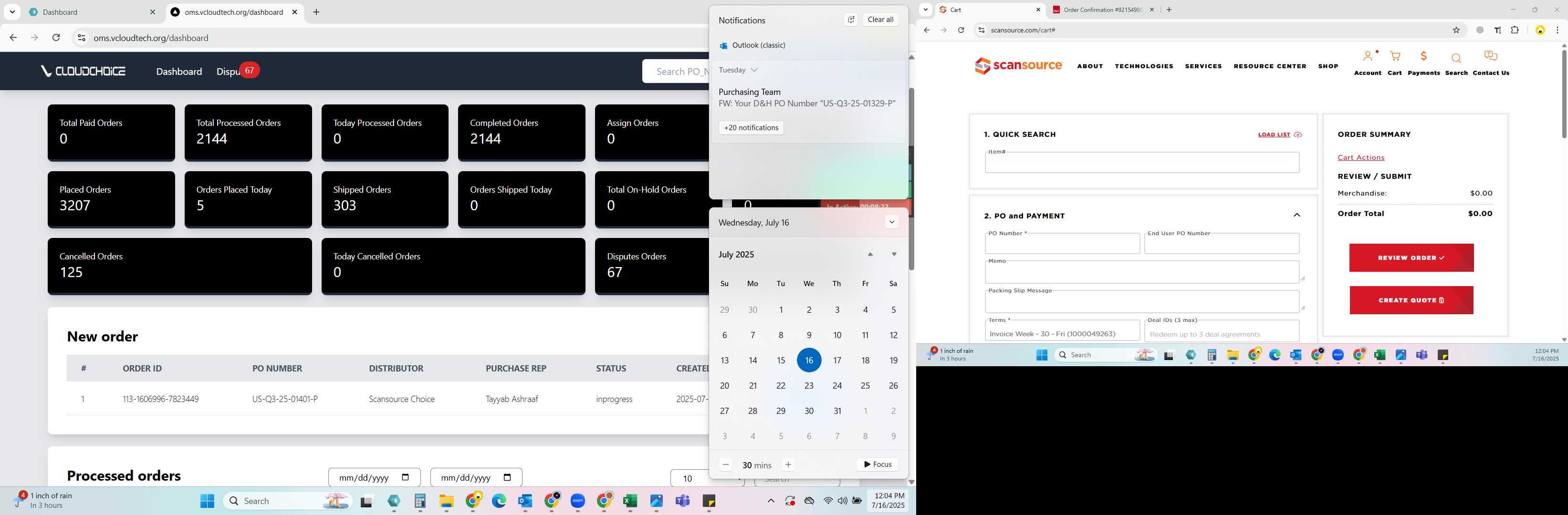The height and width of the screenshot is (515, 1568).
Task: Open File Explorer from taskbar with system tray
Action: 446,501
